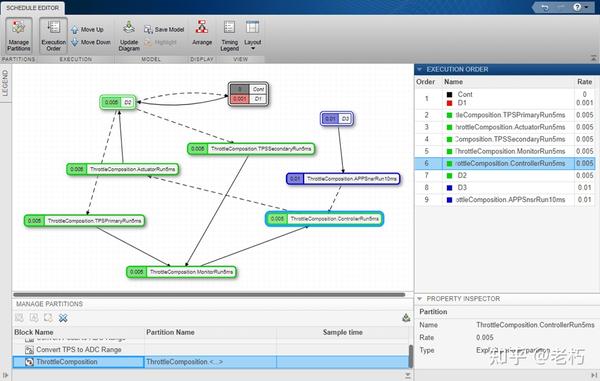Open the vertical Legend side tab
Screen dimensions: 600x381
pyautogui.click(x=5, y=83)
